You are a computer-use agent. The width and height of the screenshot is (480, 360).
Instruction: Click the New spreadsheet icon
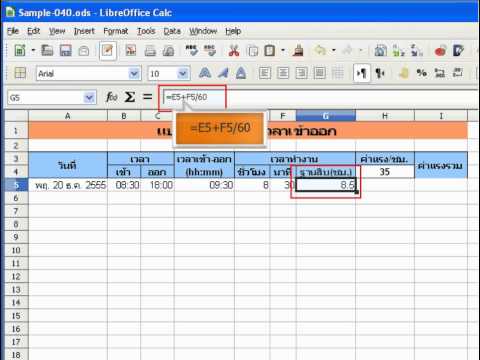[20, 51]
